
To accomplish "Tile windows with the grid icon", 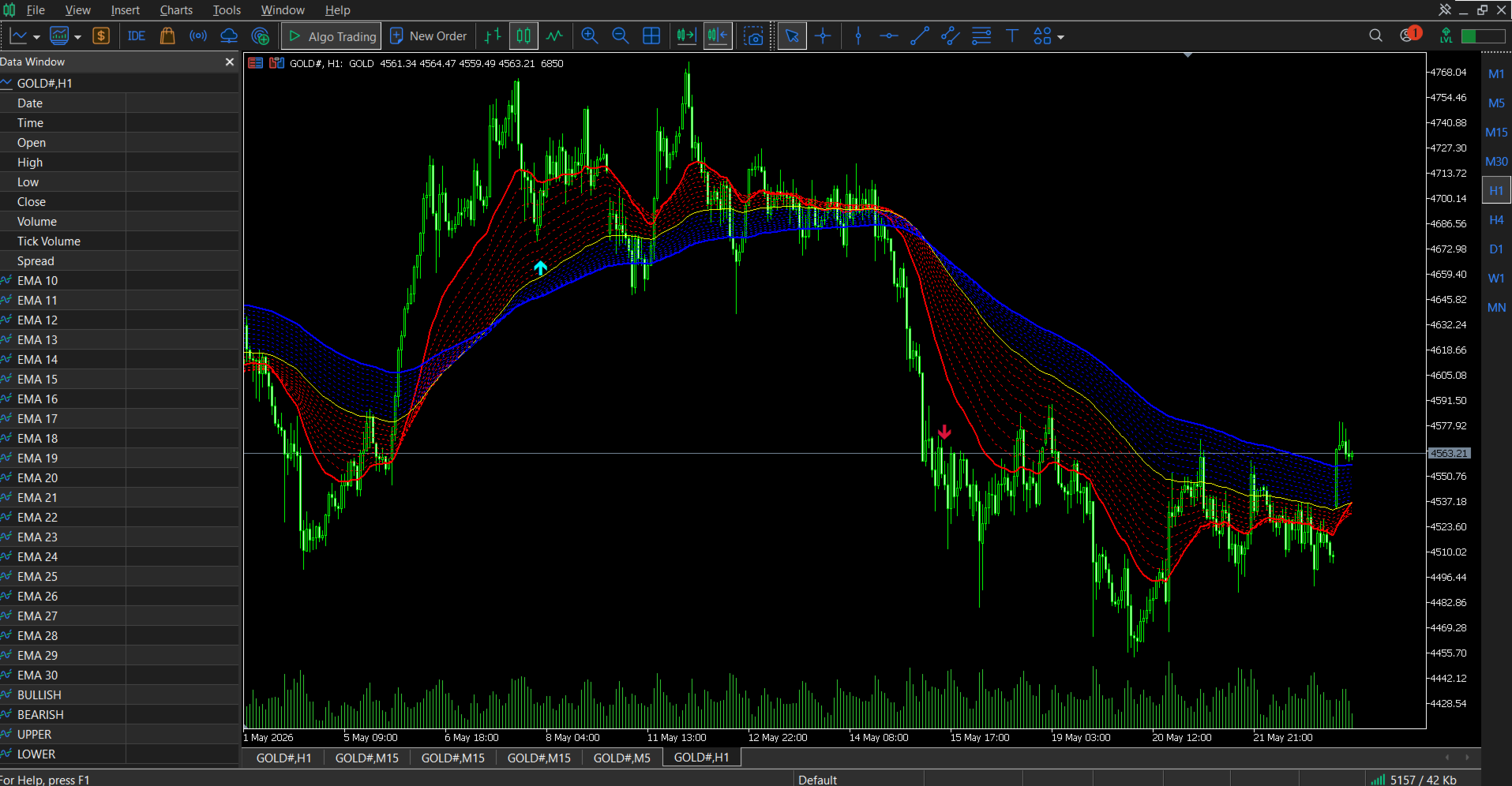I will (x=651, y=36).
